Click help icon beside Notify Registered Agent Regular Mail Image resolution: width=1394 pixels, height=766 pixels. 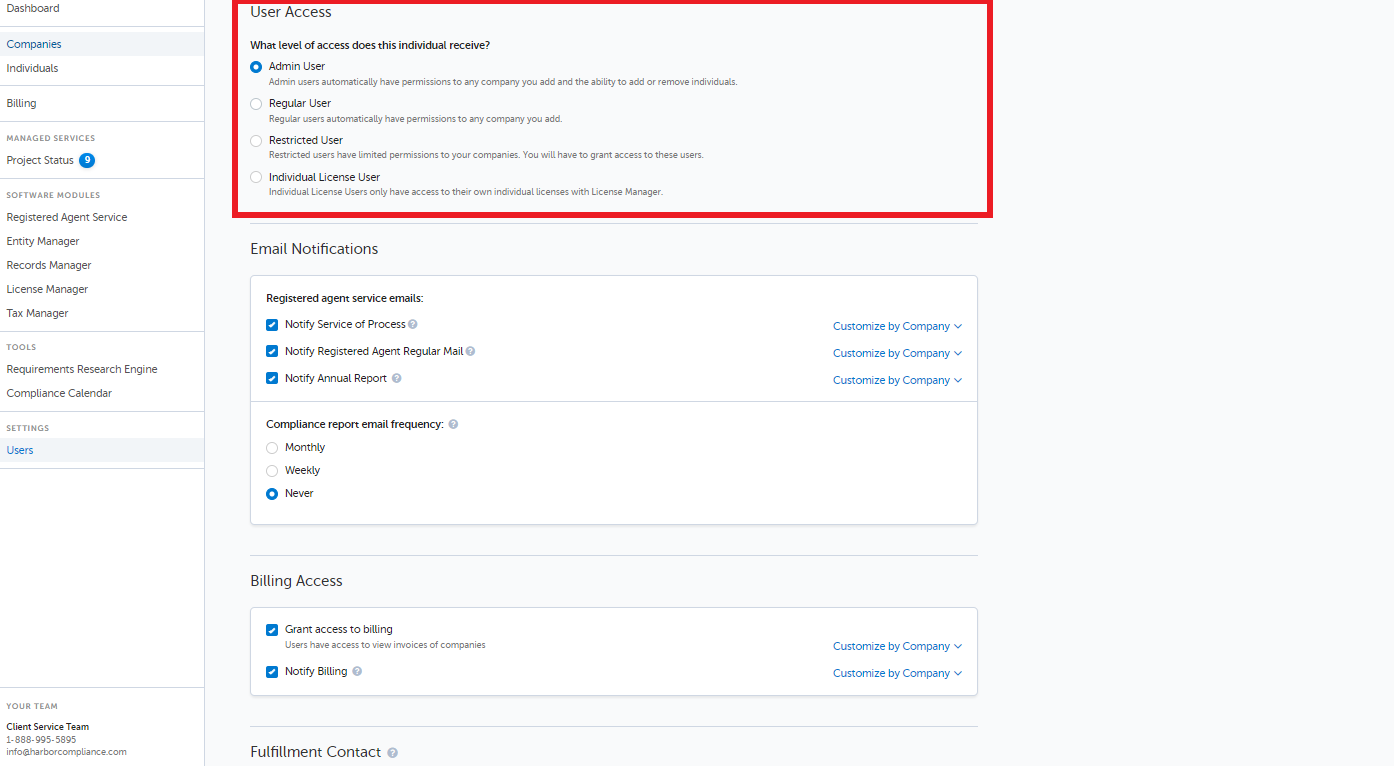[470, 351]
